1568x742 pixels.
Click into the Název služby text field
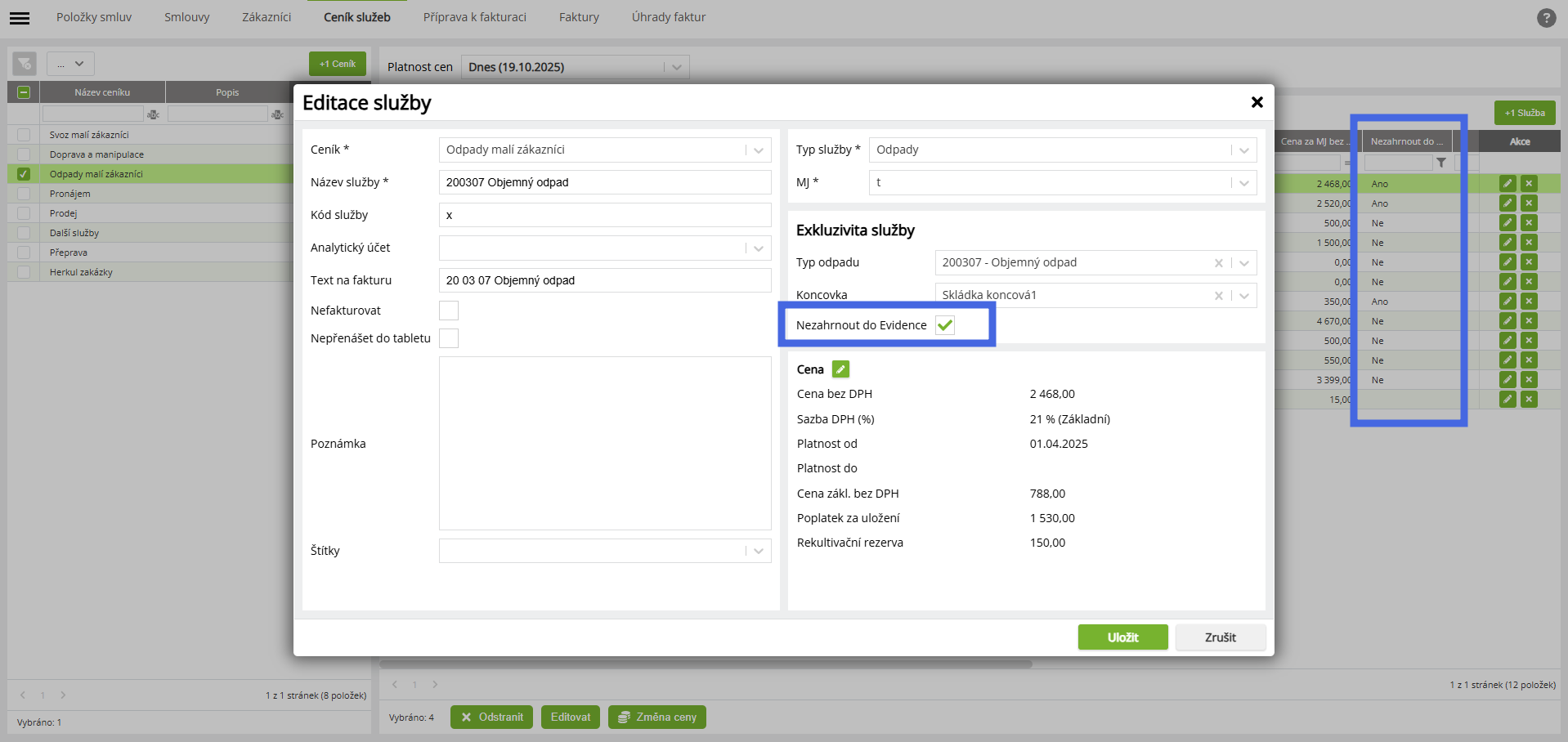tap(605, 182)
